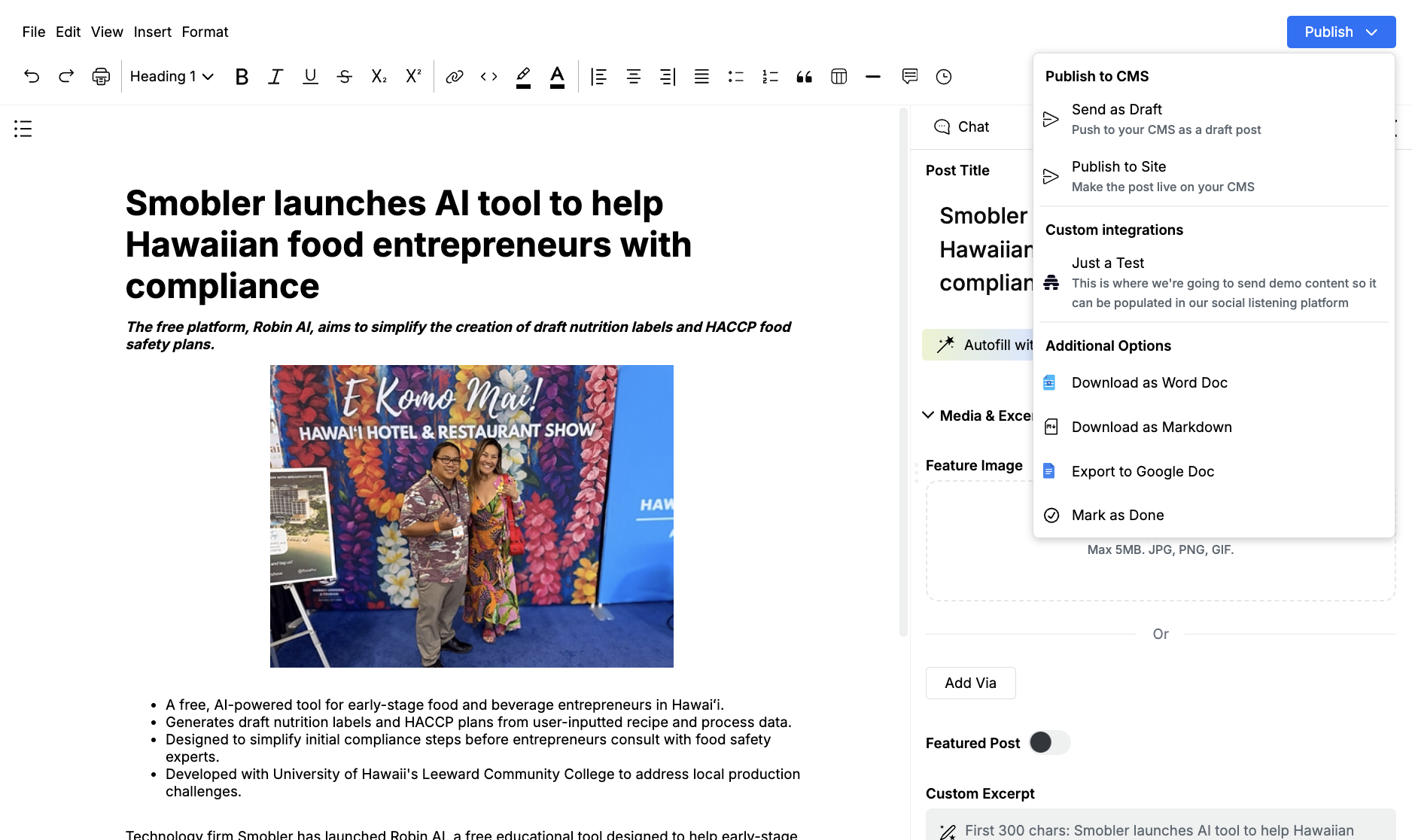Justify the text
Image resolution: width=1412 pixels, height=840 pixels.
701,76
